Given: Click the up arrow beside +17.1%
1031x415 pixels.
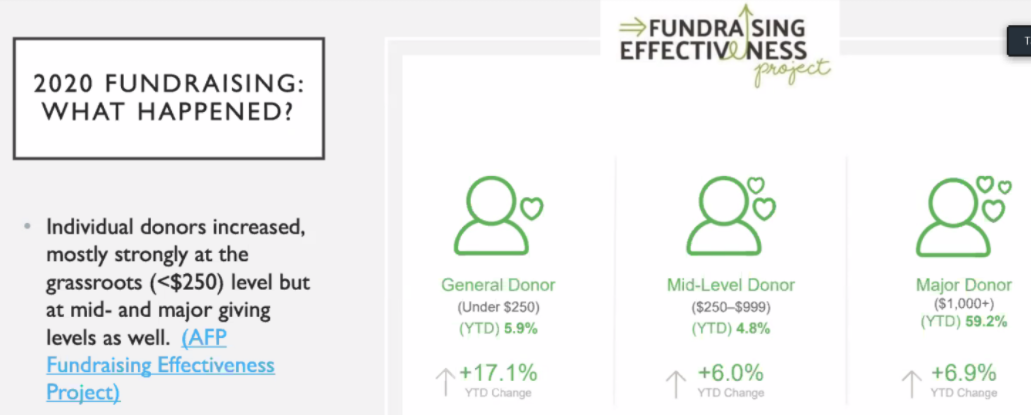Looking at the screenshot, I should tap(444, 382).
